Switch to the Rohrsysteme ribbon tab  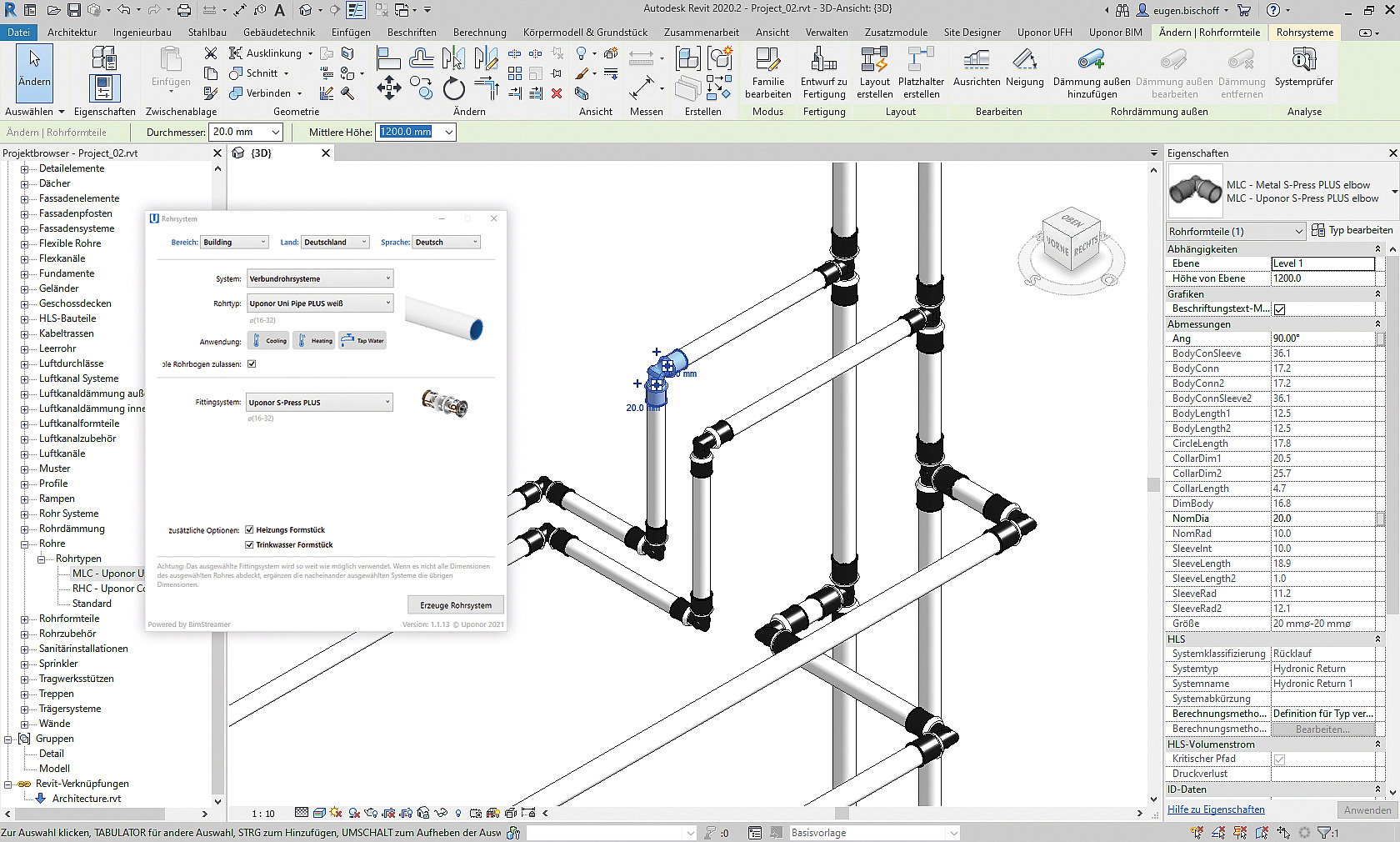[1304, 33]
